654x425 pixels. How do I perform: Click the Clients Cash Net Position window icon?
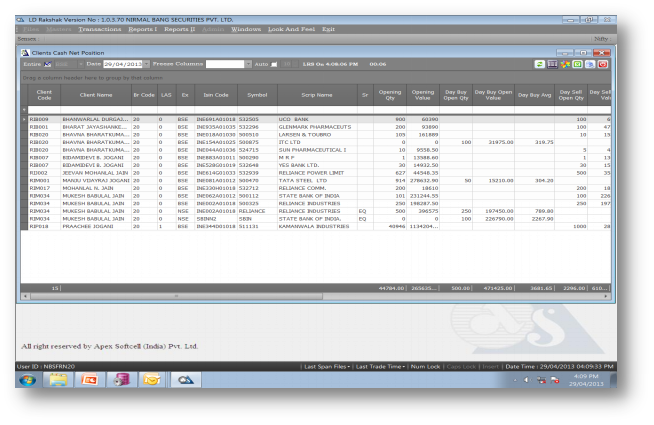tap(26, 50)
